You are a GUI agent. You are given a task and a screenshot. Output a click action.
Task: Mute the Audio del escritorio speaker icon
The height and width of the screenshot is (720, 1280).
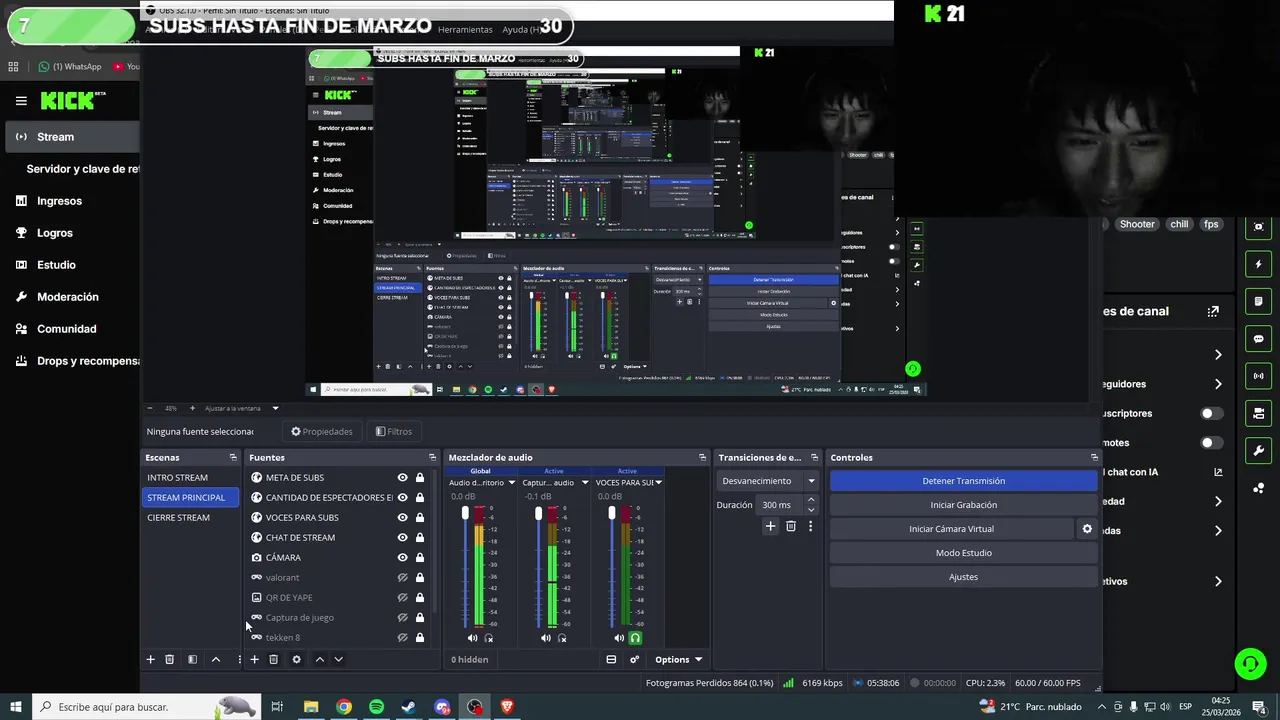472,638
